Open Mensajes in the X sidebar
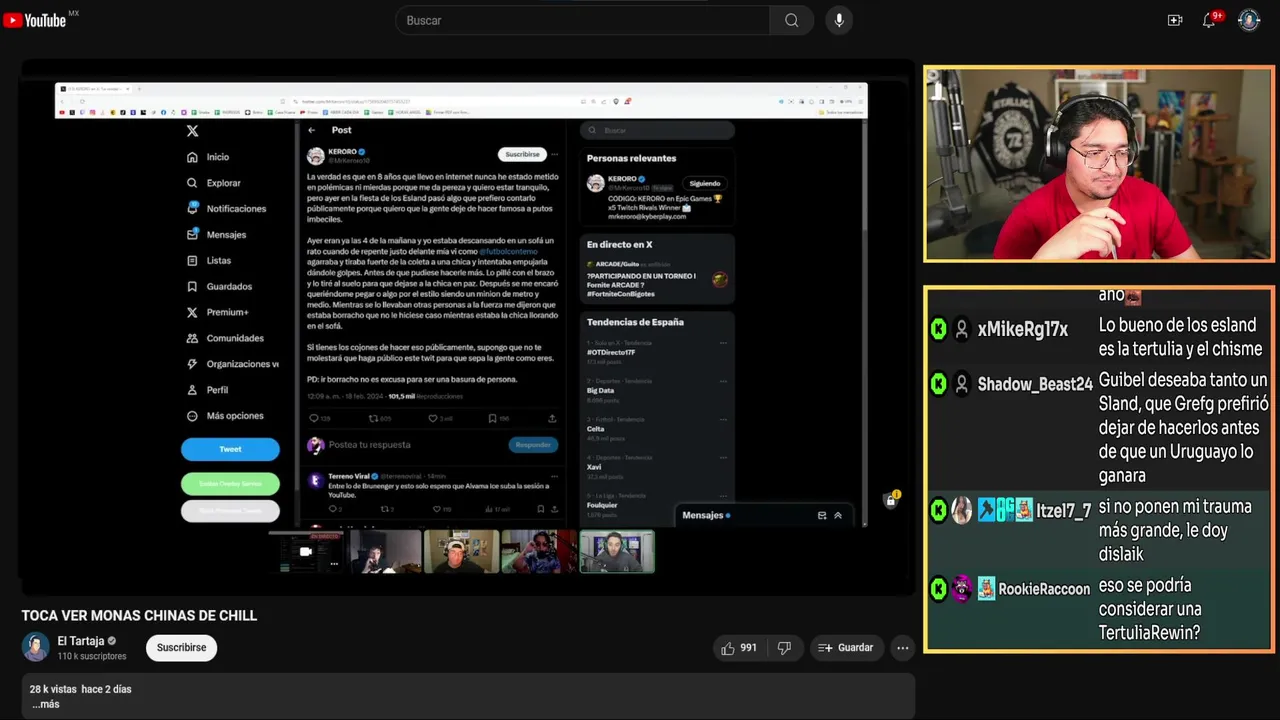Image resolution: width=1280 pixels, height=720 pixels. tap(216, 235)
